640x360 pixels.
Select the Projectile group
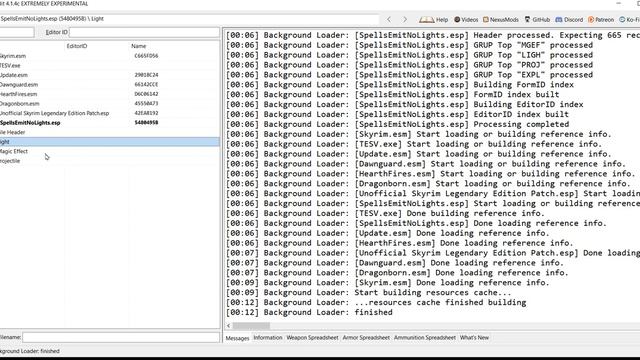tap(10, 161)
